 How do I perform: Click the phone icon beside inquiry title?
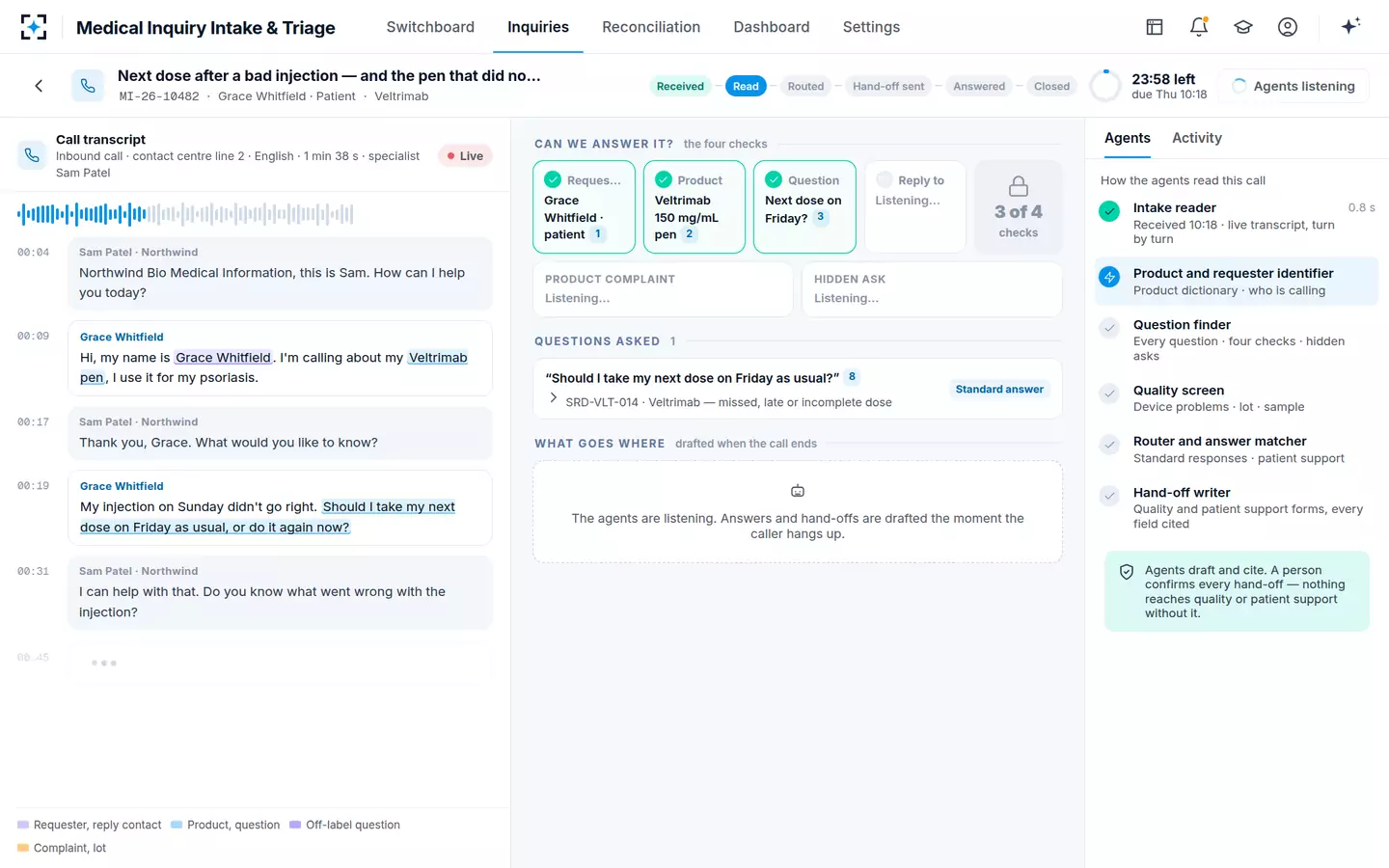coord(88,86)
